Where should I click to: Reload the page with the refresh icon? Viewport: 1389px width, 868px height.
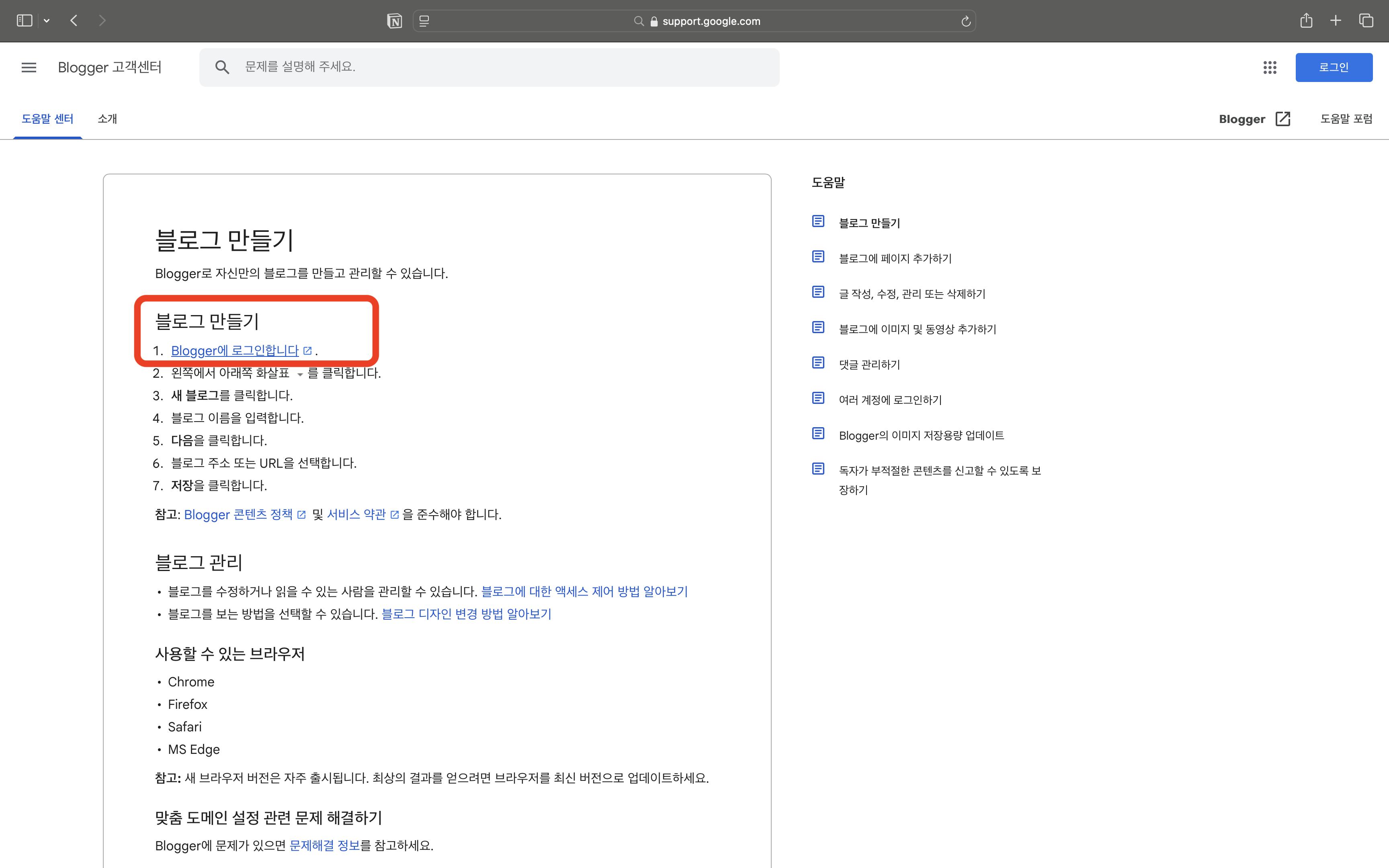[966, 21]
